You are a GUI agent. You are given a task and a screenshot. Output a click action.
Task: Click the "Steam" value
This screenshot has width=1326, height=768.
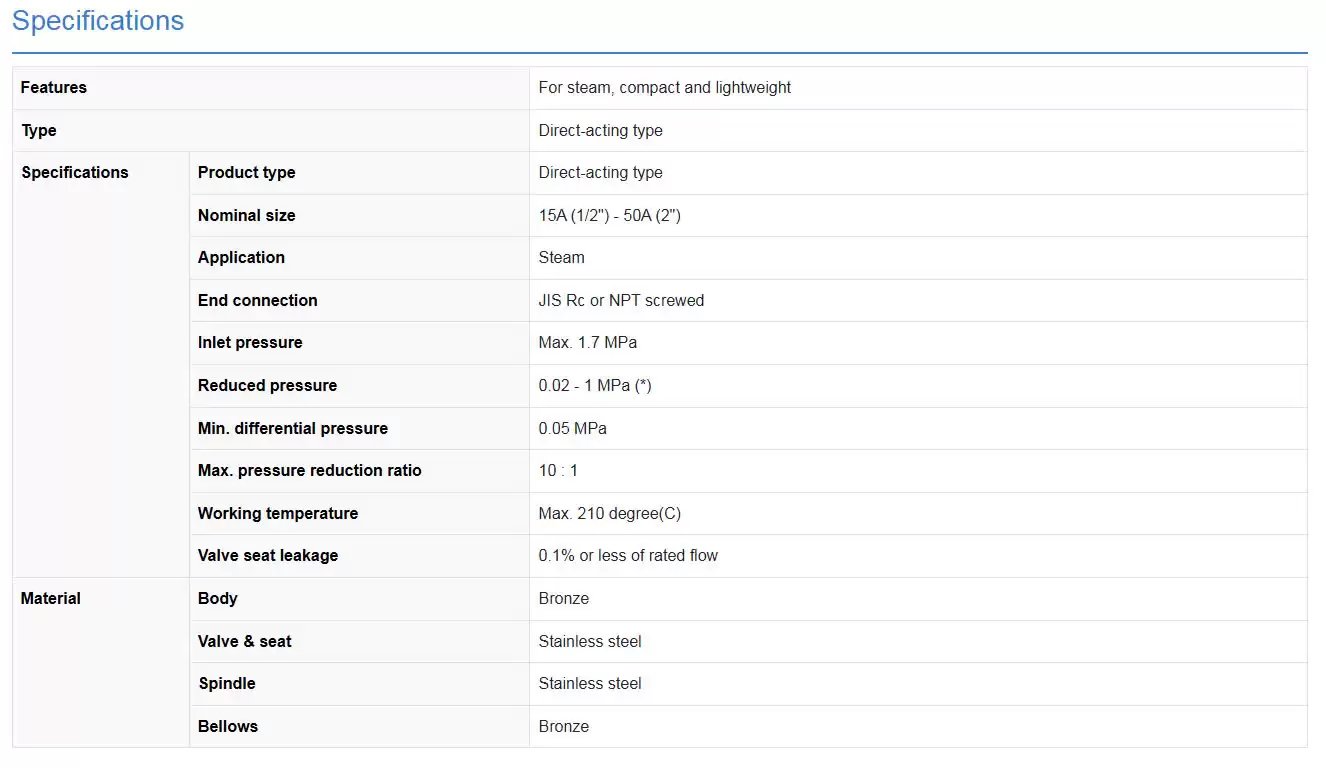[562, 258]
